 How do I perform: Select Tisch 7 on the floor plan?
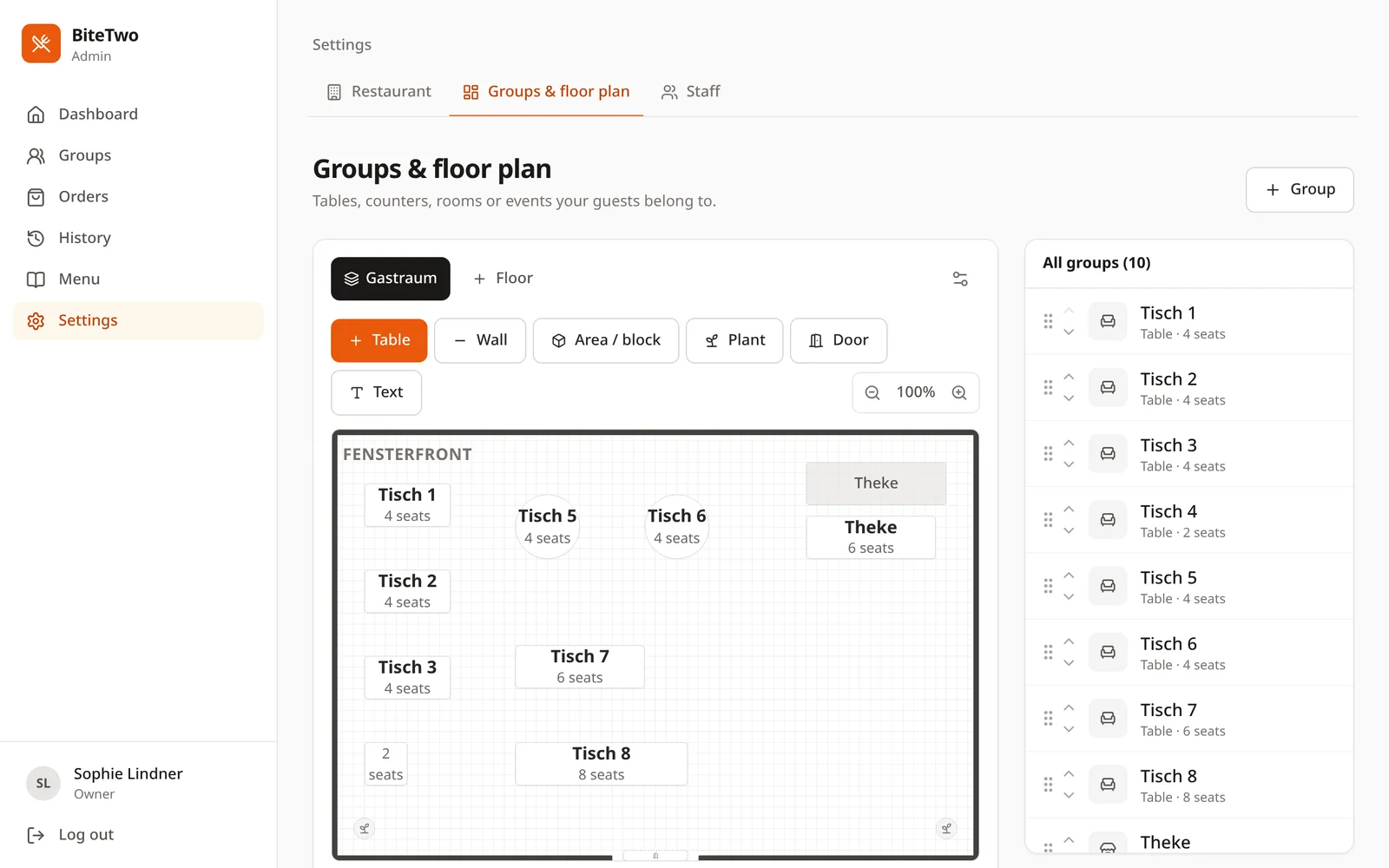[580, 667]
